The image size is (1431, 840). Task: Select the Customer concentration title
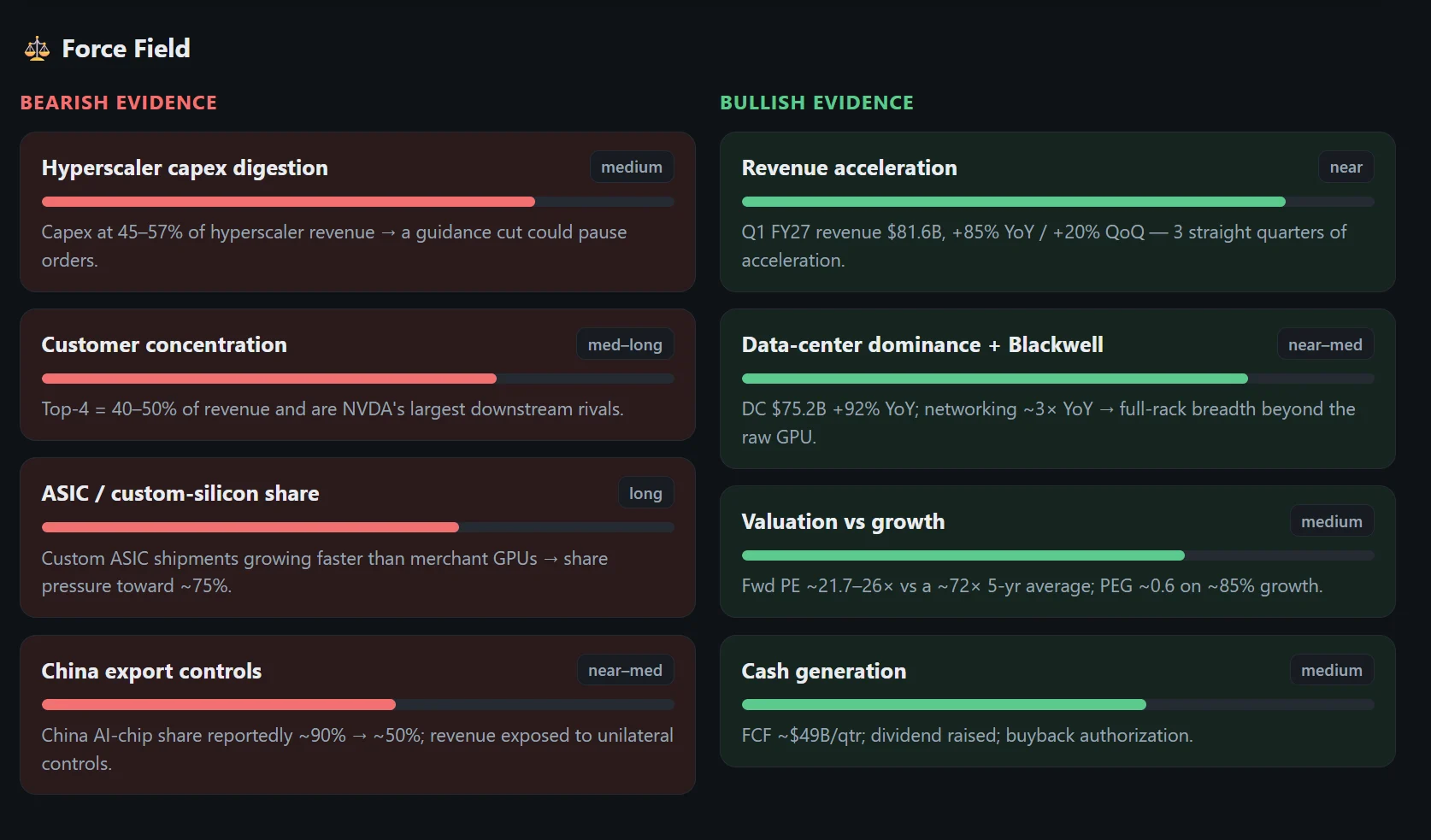(164, 344)
